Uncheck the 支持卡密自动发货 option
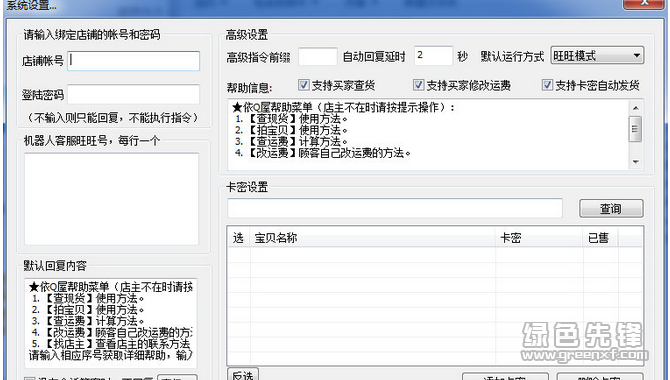Screen dimensions: 670x380 [547, 85]
